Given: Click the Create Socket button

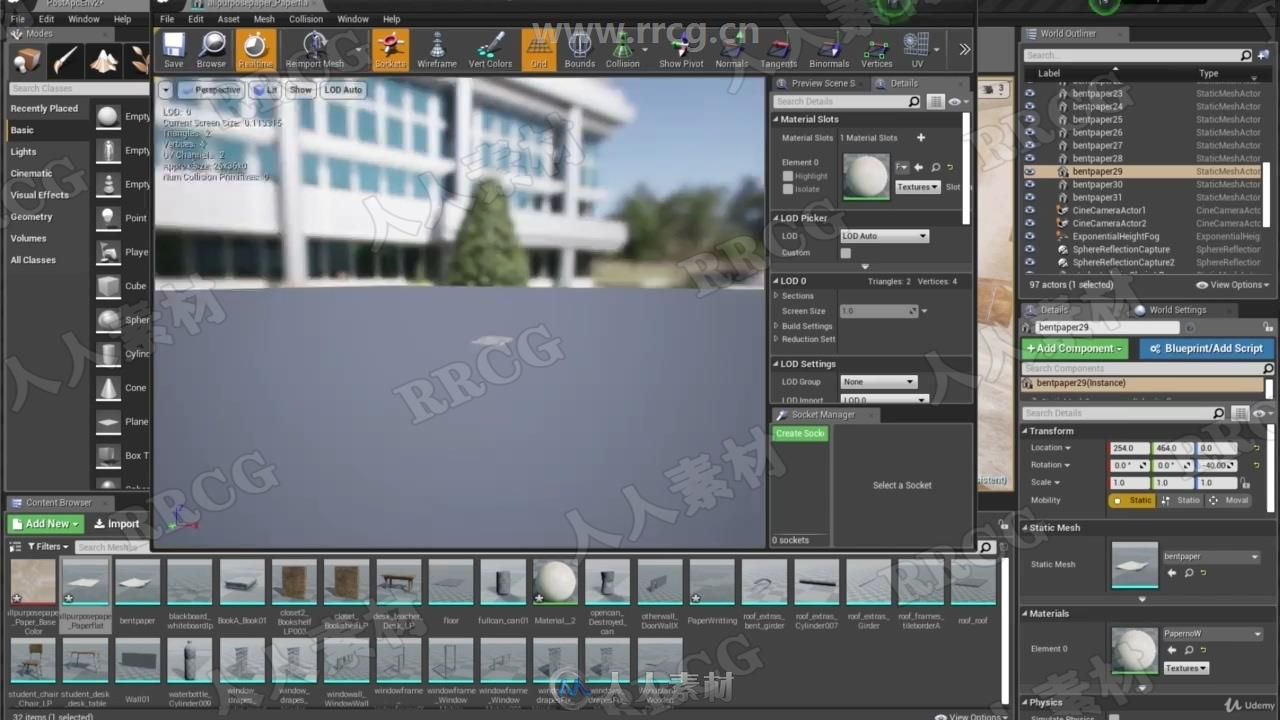Looking at the screenshot, I should [800, 433].
